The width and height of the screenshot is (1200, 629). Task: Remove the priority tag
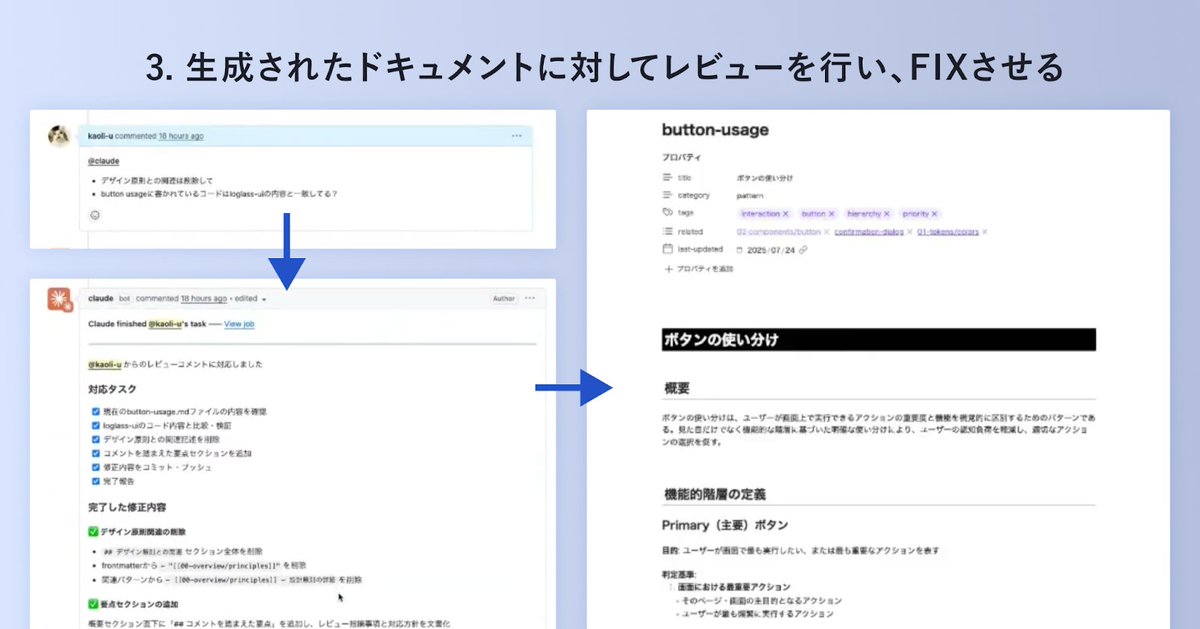[934, 214]
